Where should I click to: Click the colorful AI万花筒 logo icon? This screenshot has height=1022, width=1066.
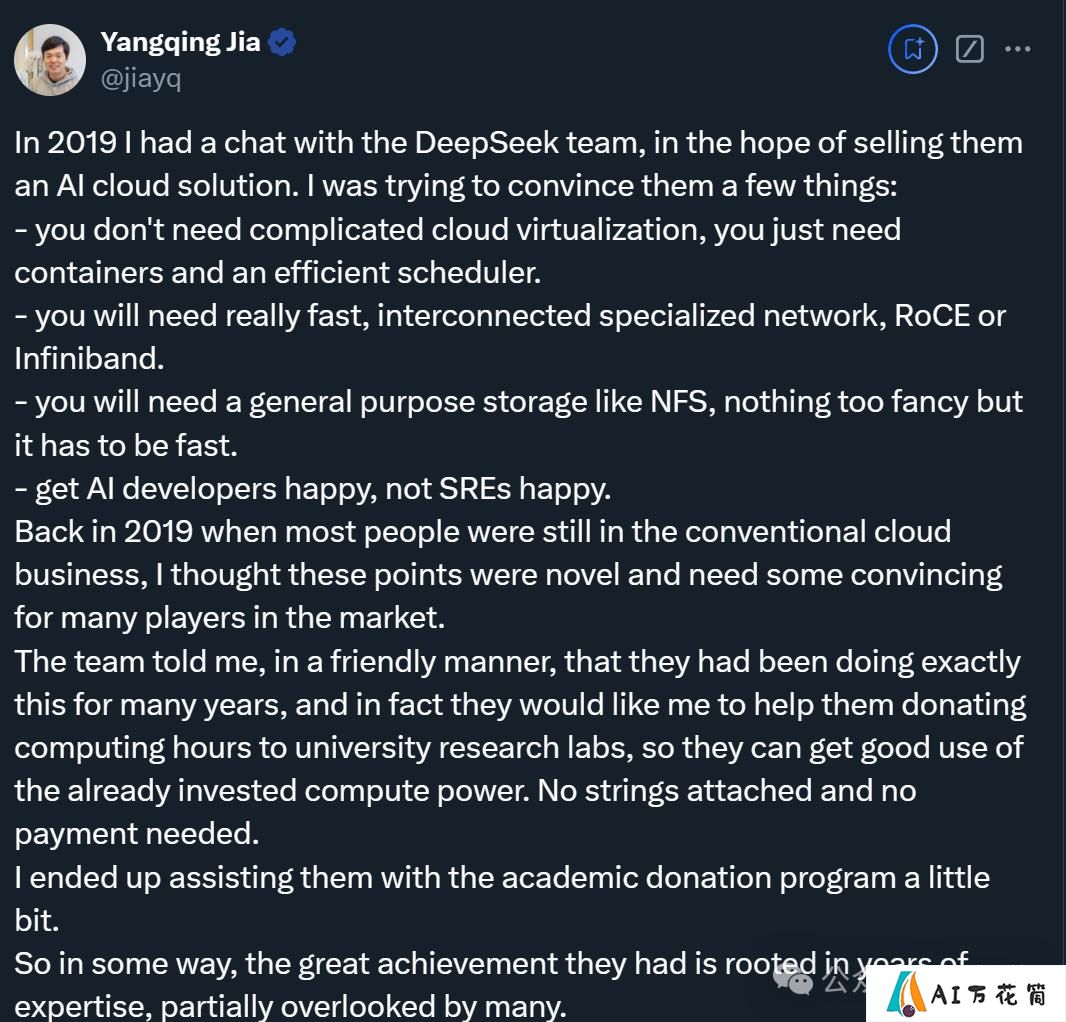tap(905, 994)
